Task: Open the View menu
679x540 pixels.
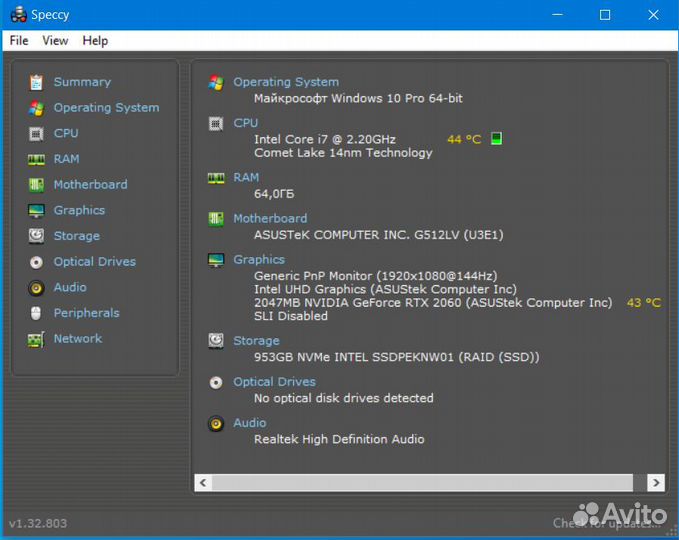Action: [55, 40]
